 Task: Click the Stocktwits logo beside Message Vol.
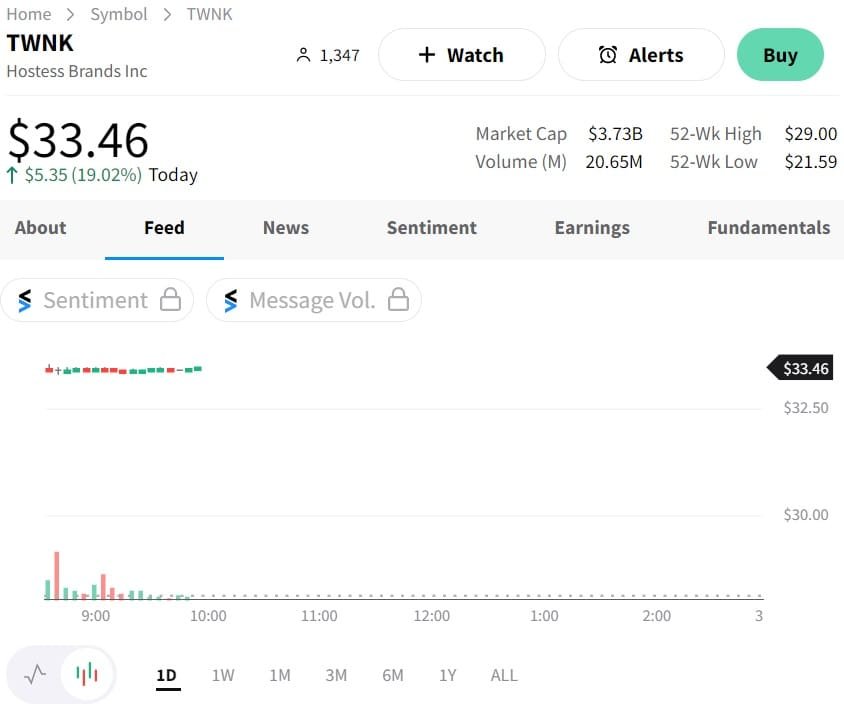pyautogui.click(x=231, y=300)
